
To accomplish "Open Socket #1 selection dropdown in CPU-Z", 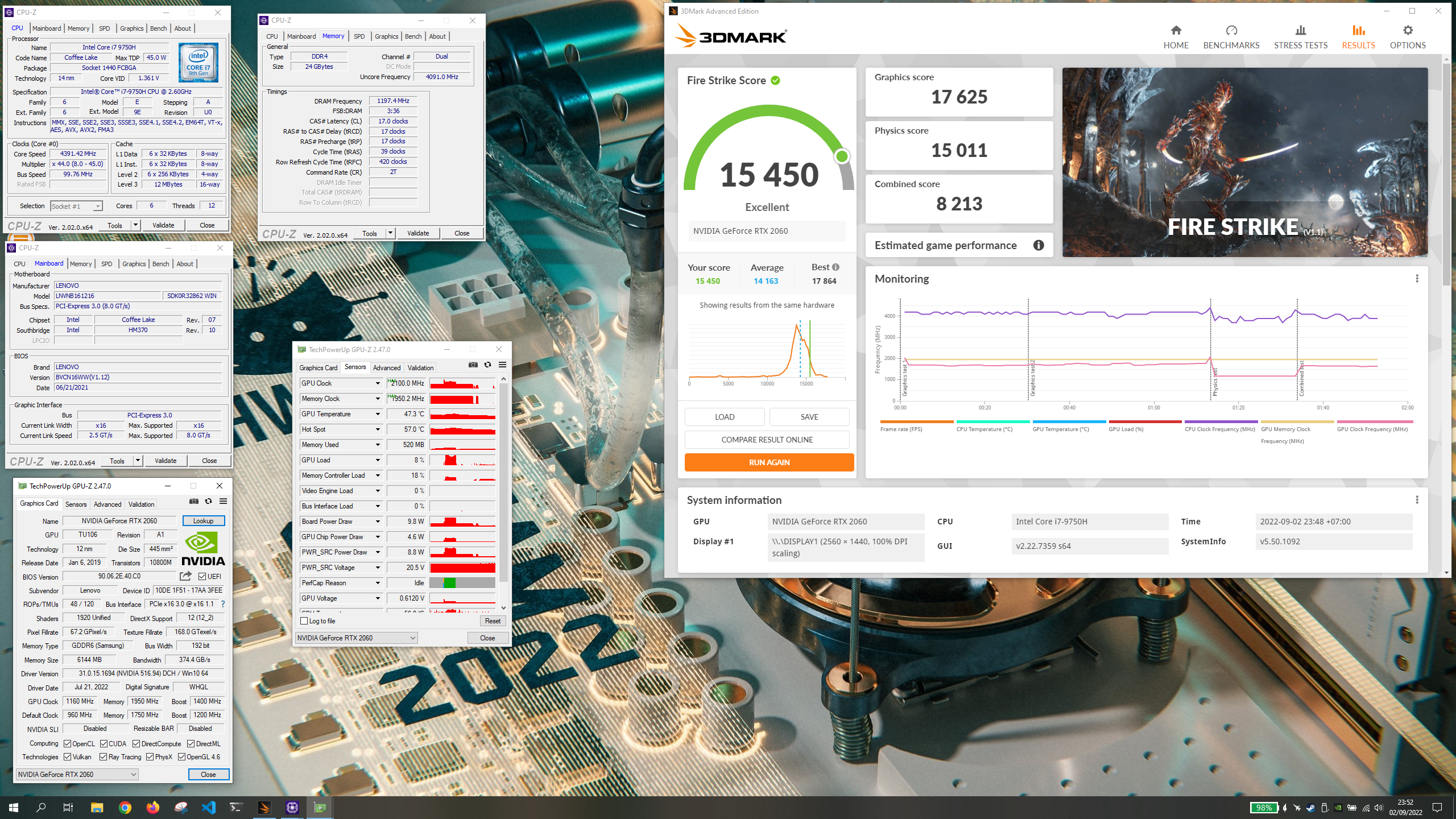I will click(x=76, y=206).
